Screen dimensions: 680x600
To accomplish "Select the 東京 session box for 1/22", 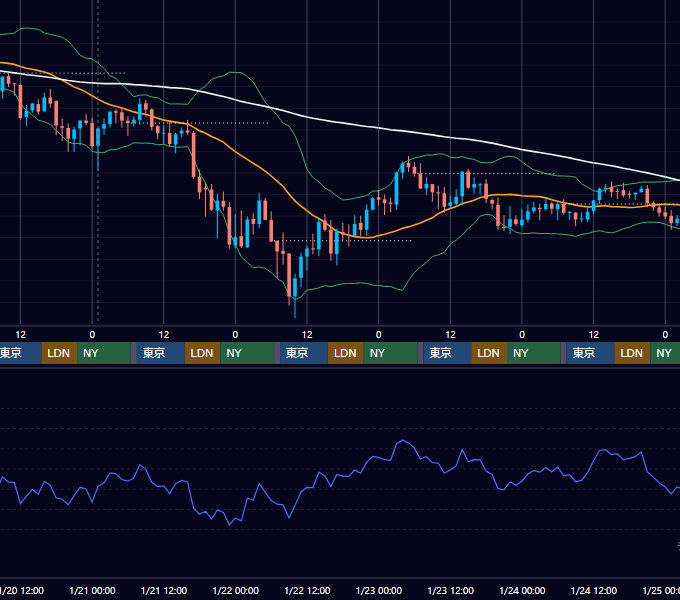I will pos(304,353).
